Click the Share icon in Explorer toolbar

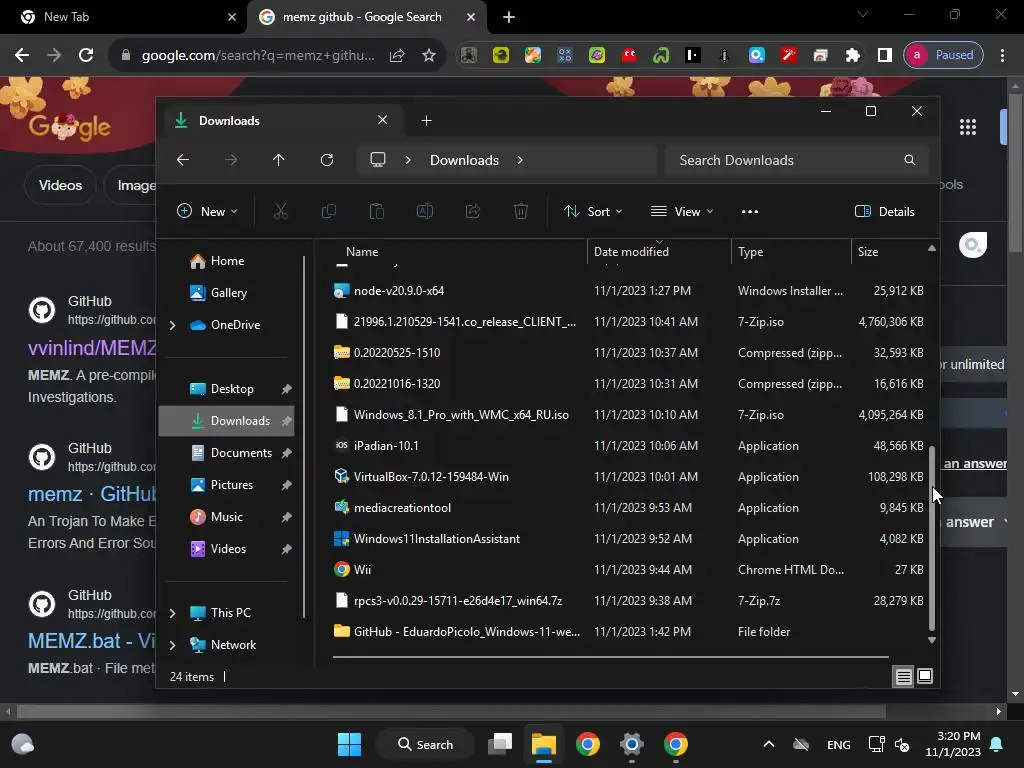(473, 211)
